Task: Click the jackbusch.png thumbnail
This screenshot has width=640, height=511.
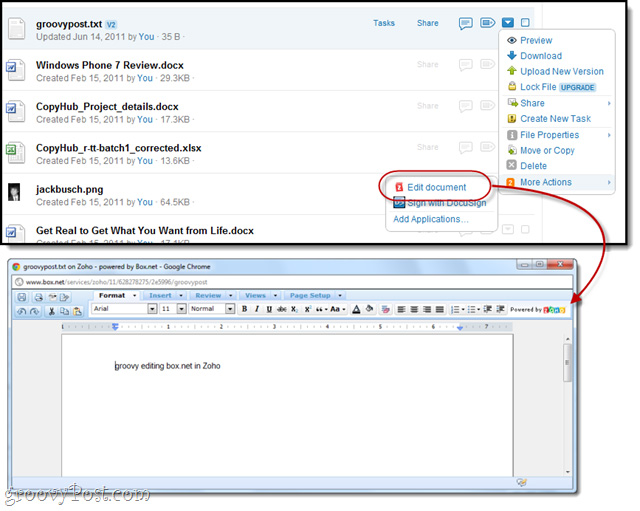Action: tap(14, 192)
